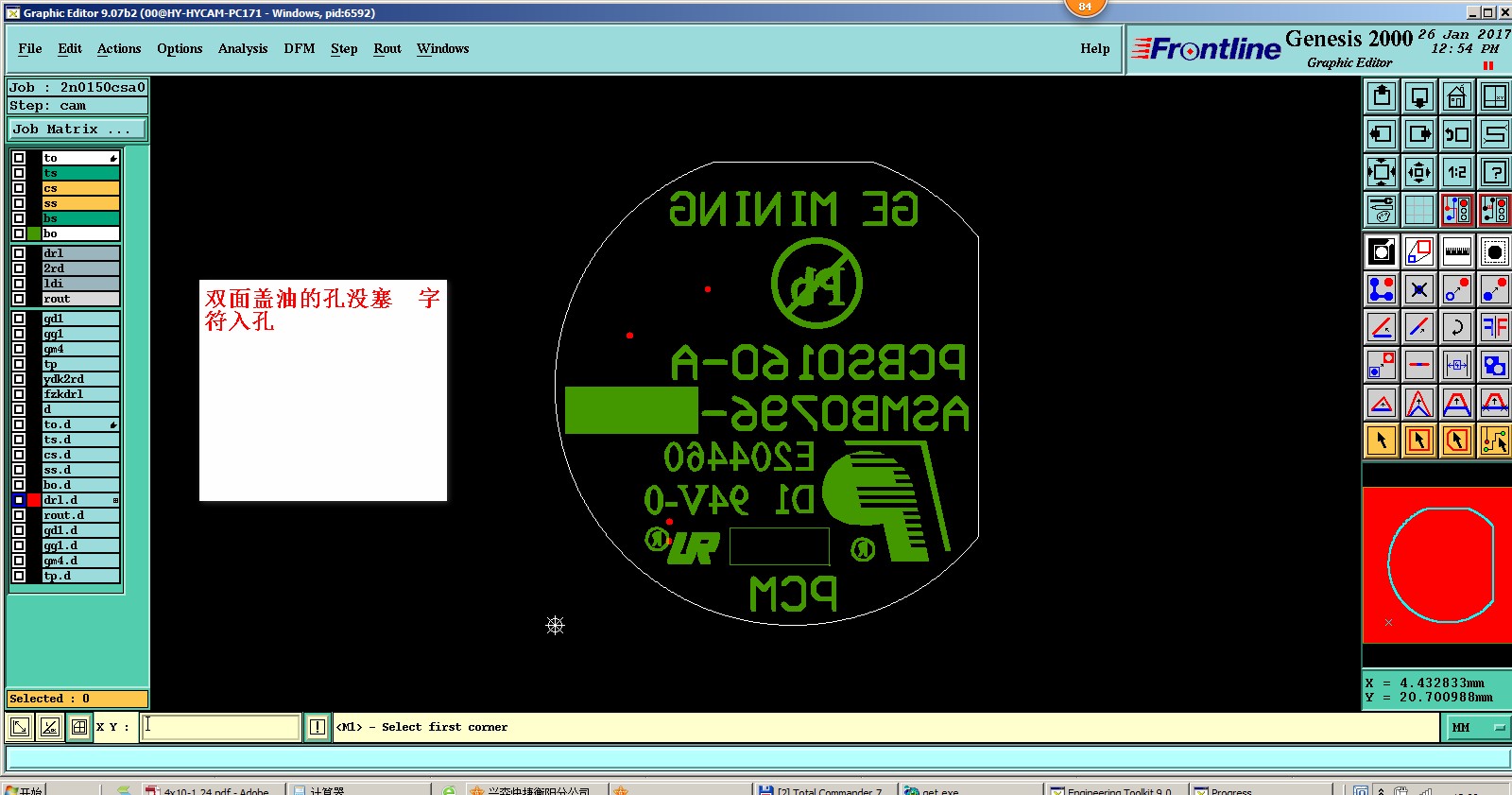Select the polygon area selection arrow tool

pyautogui.click(x=1457, y=441)
